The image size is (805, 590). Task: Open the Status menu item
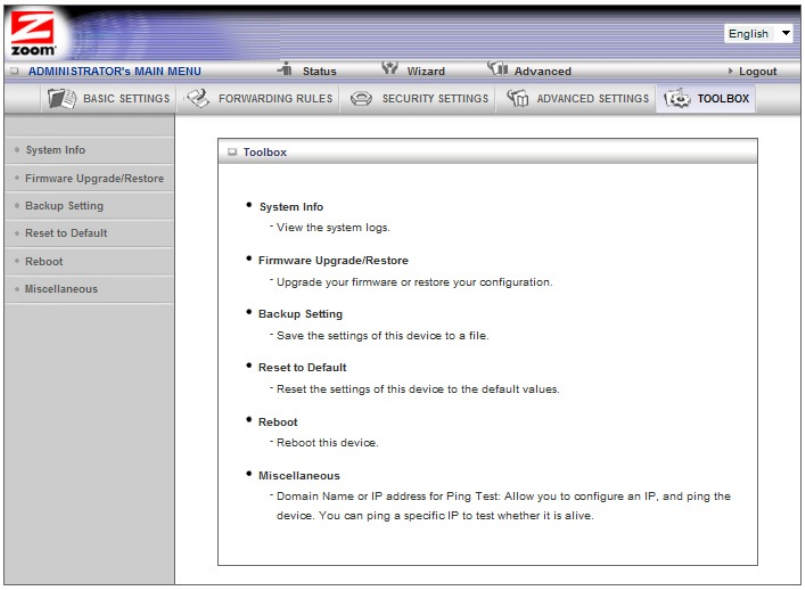[319, 71]
